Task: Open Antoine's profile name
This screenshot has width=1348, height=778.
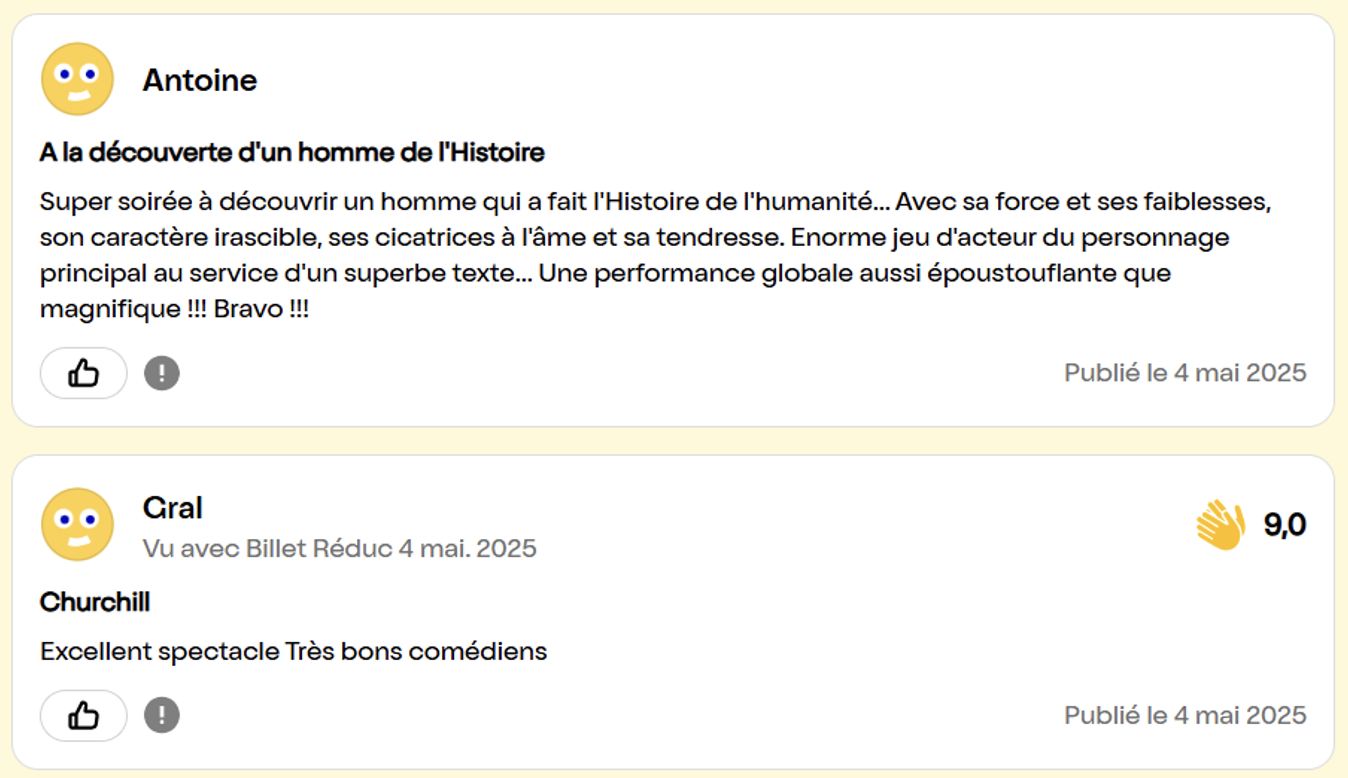Action: 200,80
